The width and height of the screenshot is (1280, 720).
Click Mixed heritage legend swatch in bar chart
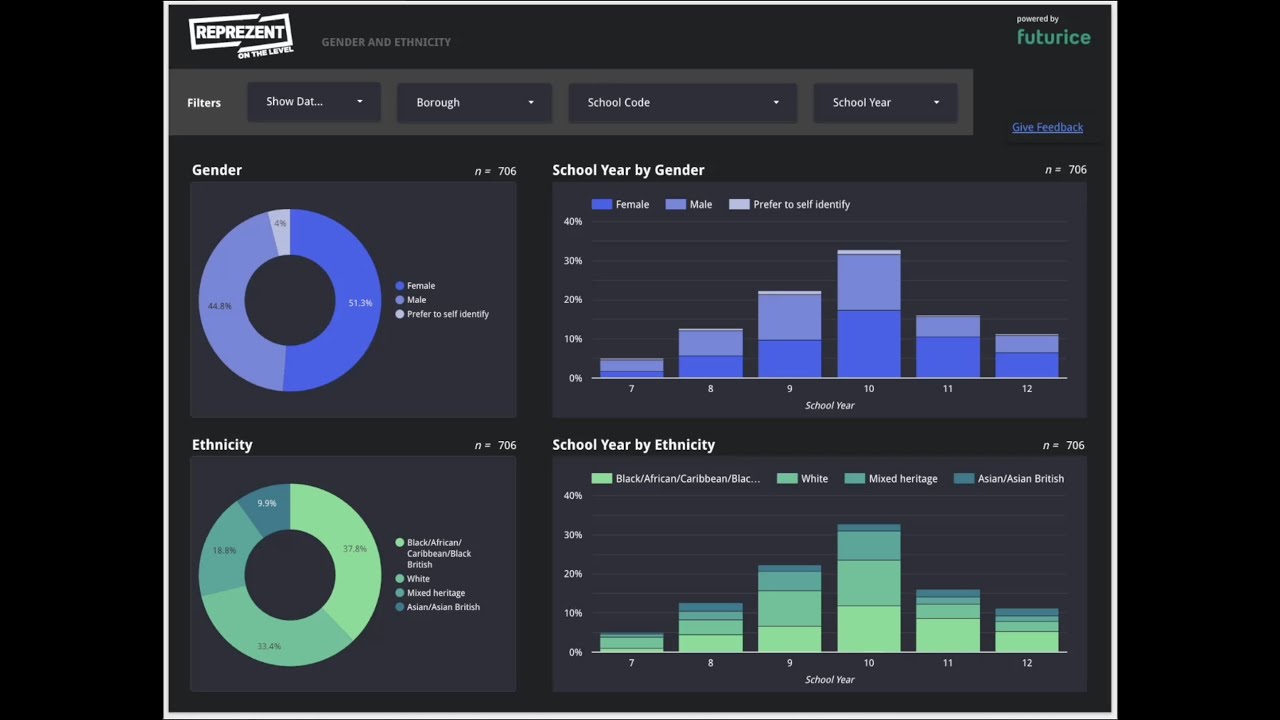[x=855, y=479]
